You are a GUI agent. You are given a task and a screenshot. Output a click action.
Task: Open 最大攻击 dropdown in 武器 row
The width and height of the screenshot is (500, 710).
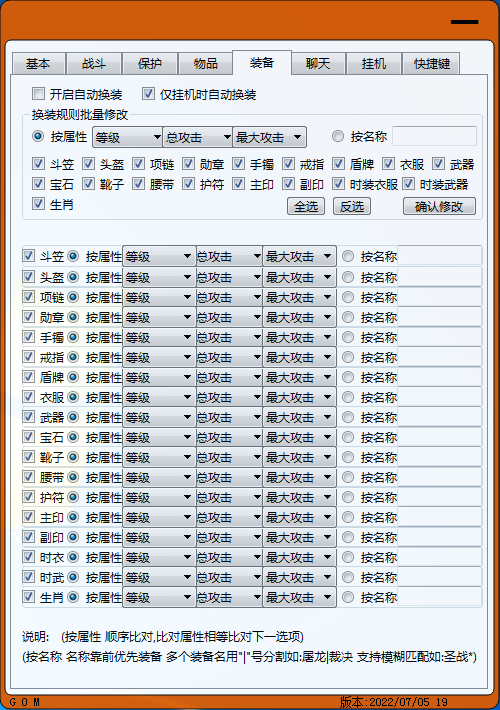(x=299, y=417)
